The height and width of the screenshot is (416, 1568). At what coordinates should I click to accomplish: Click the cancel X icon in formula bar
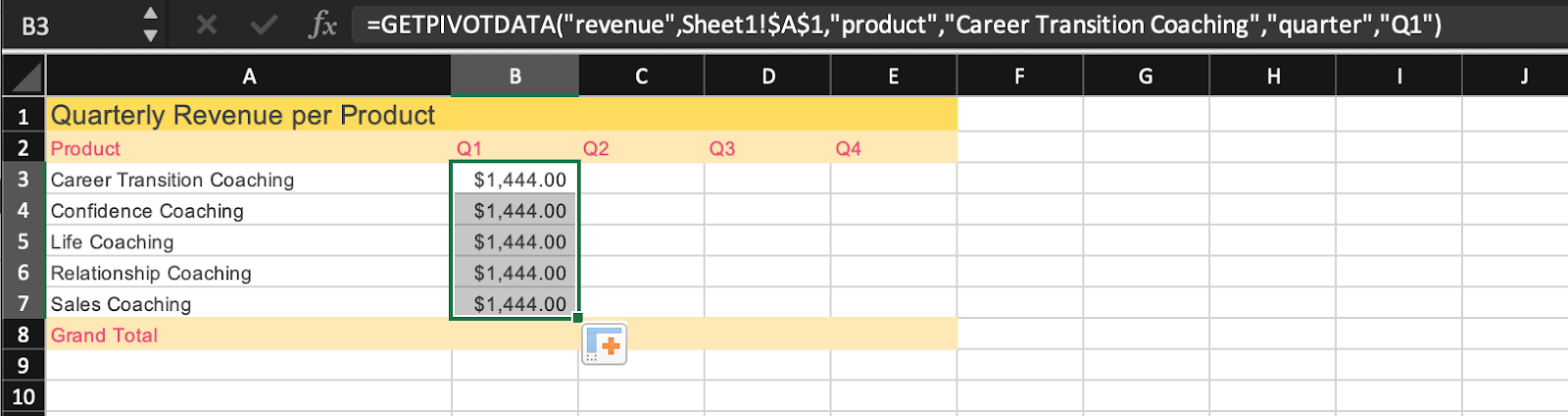pyautogui.click(x=206, y=25)
